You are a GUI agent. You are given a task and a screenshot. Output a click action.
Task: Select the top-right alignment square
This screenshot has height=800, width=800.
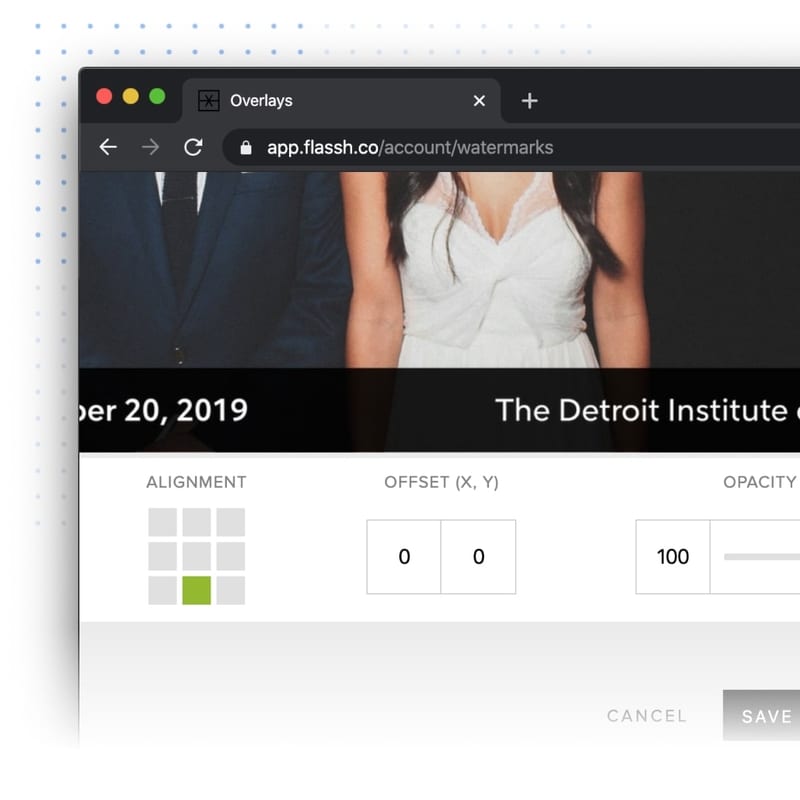coord(231,522)
